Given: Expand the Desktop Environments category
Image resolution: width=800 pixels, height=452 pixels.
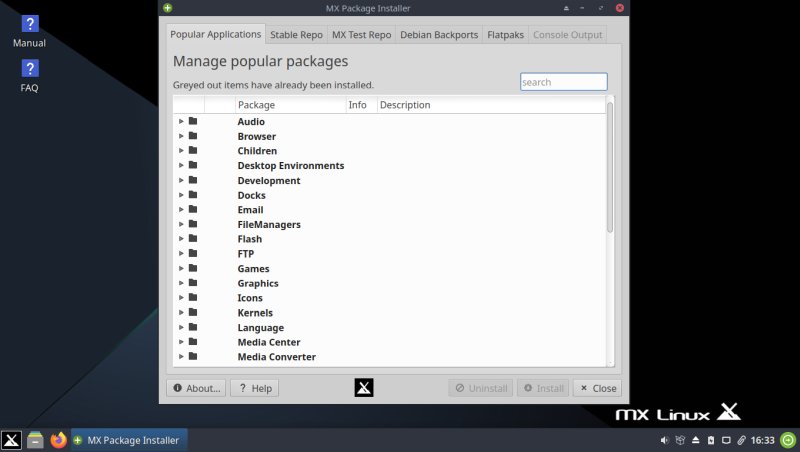Looking at the screenshot, I should pyautogui.click(x=181, y=165).
